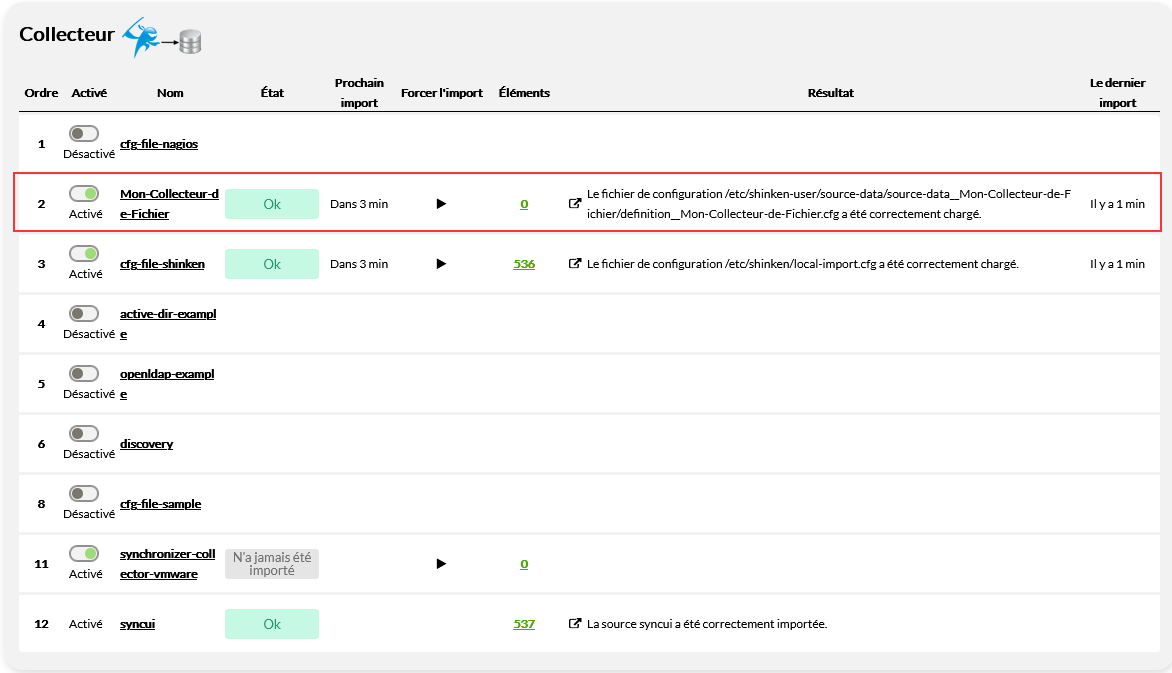The height and width of the screenshot is (673, 1172).
Task: Click the Collecteur logo icon
Action: pyautogui.click(x=162, y=37)
